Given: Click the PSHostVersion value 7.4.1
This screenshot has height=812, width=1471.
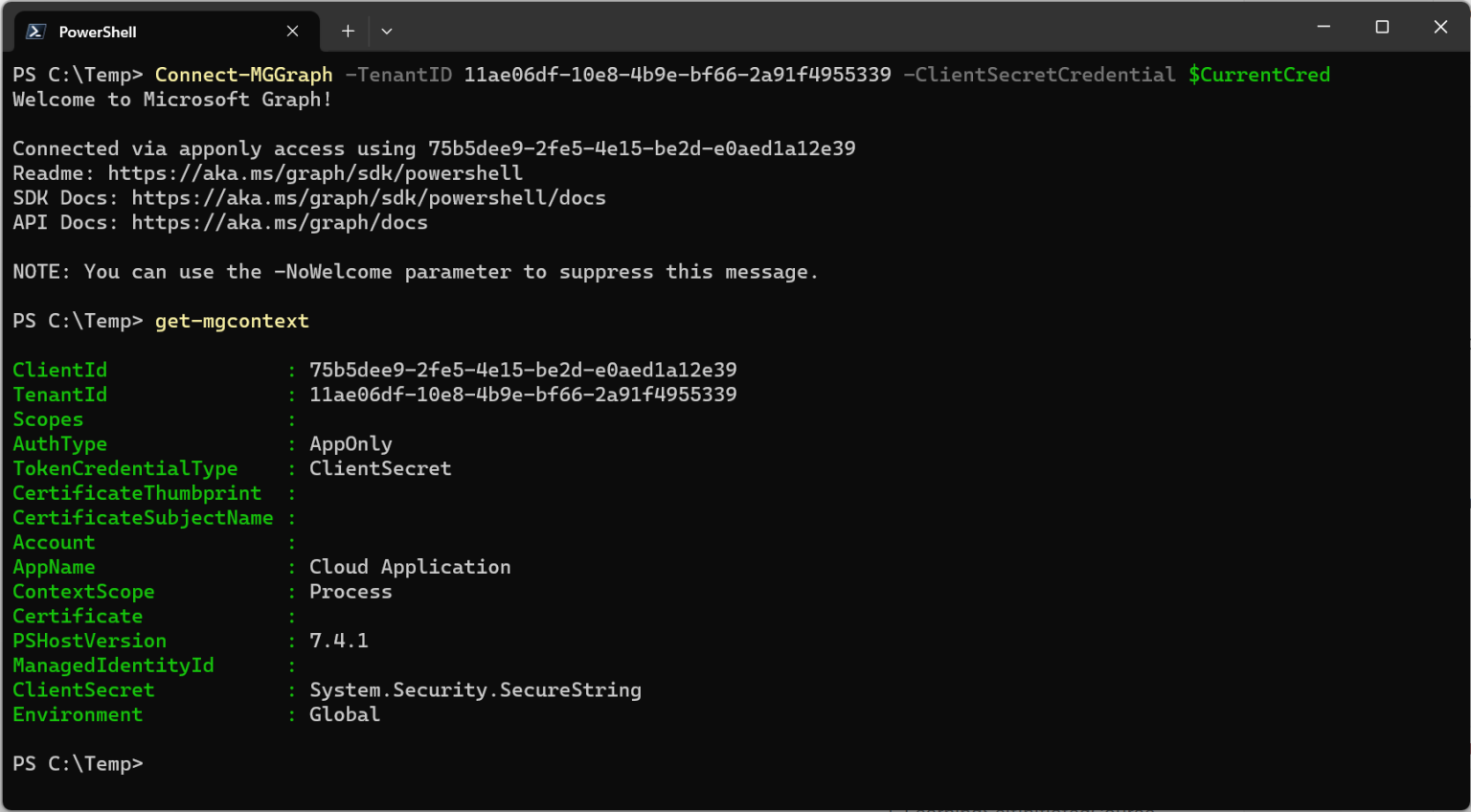Looking at the screenshot, I should (339, 641).
